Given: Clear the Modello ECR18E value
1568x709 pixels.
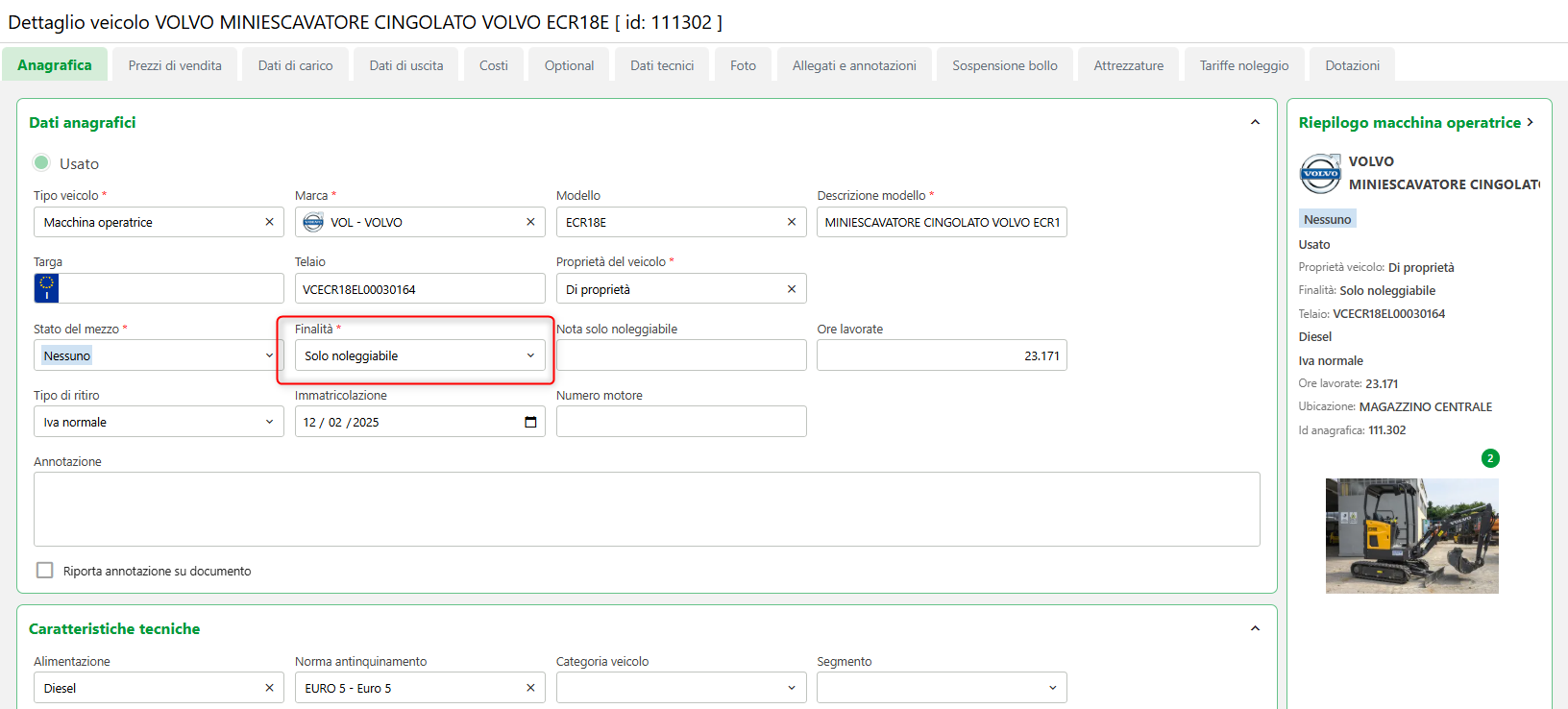Looking at the screenshot, I should pos(792,222).
